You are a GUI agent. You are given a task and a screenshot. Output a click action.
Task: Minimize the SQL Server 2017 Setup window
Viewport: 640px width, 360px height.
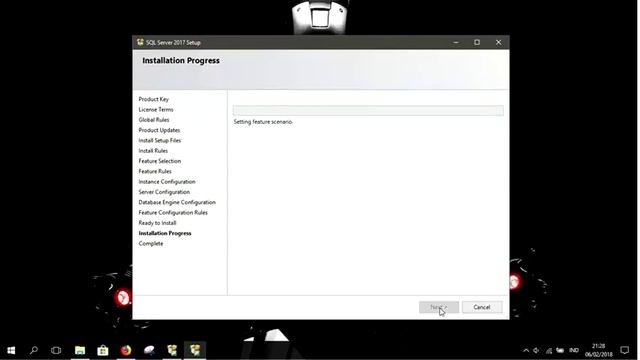click(456, 42)
